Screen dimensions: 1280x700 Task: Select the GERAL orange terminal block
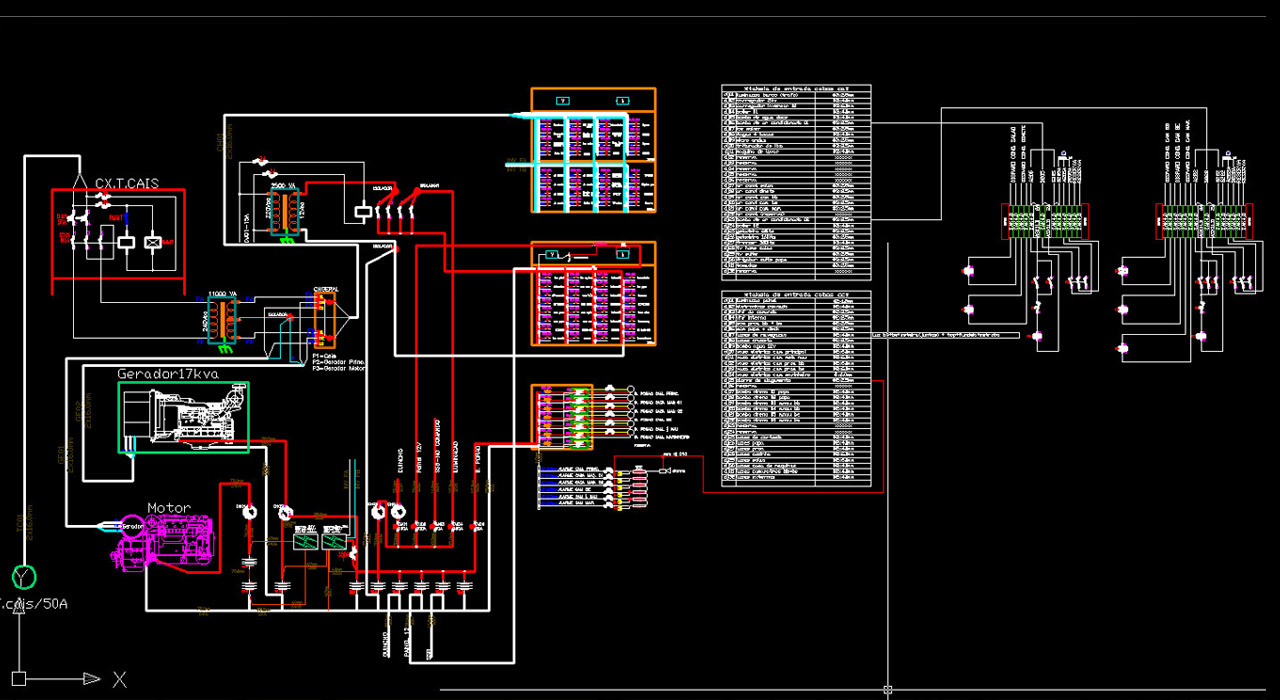[322, 320]
